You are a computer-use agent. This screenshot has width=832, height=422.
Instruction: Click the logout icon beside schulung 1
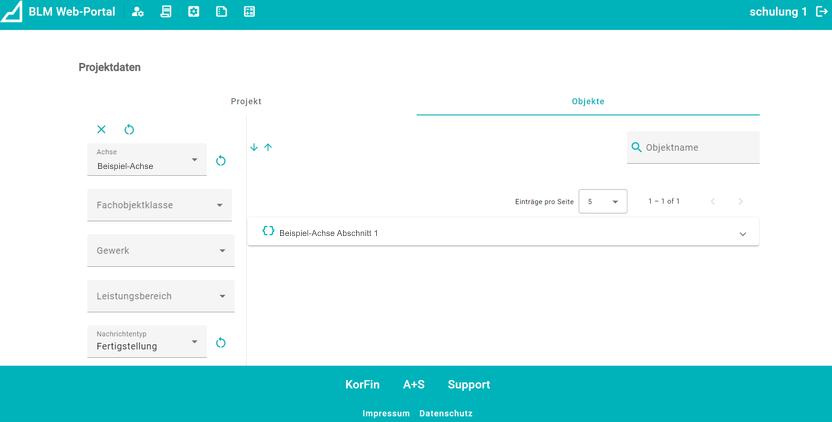[x=822, y=12]
